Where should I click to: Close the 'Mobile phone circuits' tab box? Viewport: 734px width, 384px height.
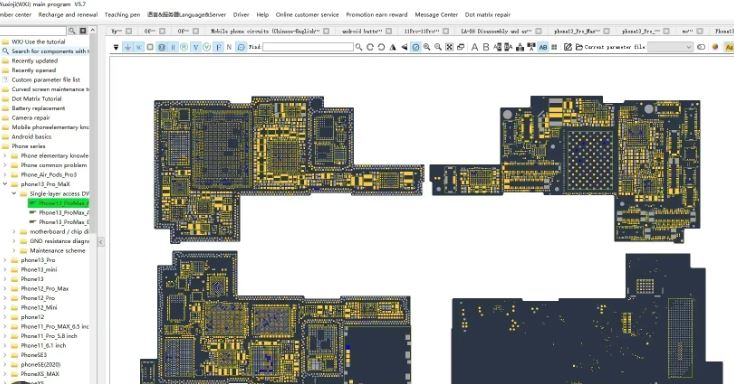[326, 31]
